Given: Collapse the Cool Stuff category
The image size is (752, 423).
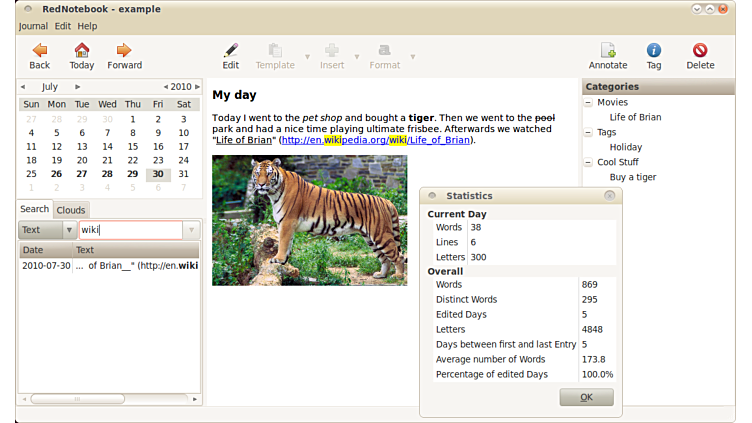Looking at the screenshot, I should click(x=588, y=162).
